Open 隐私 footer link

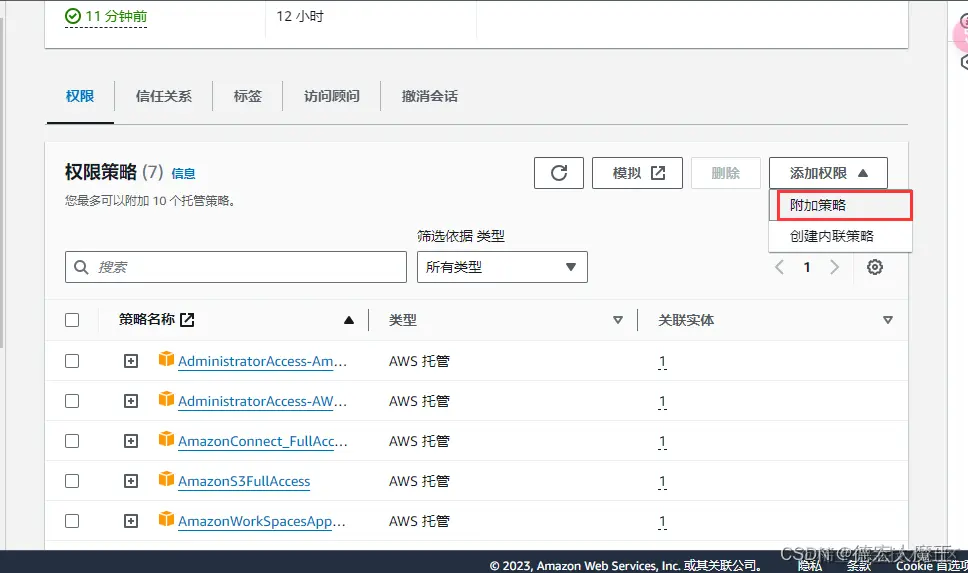coord(809,566)
